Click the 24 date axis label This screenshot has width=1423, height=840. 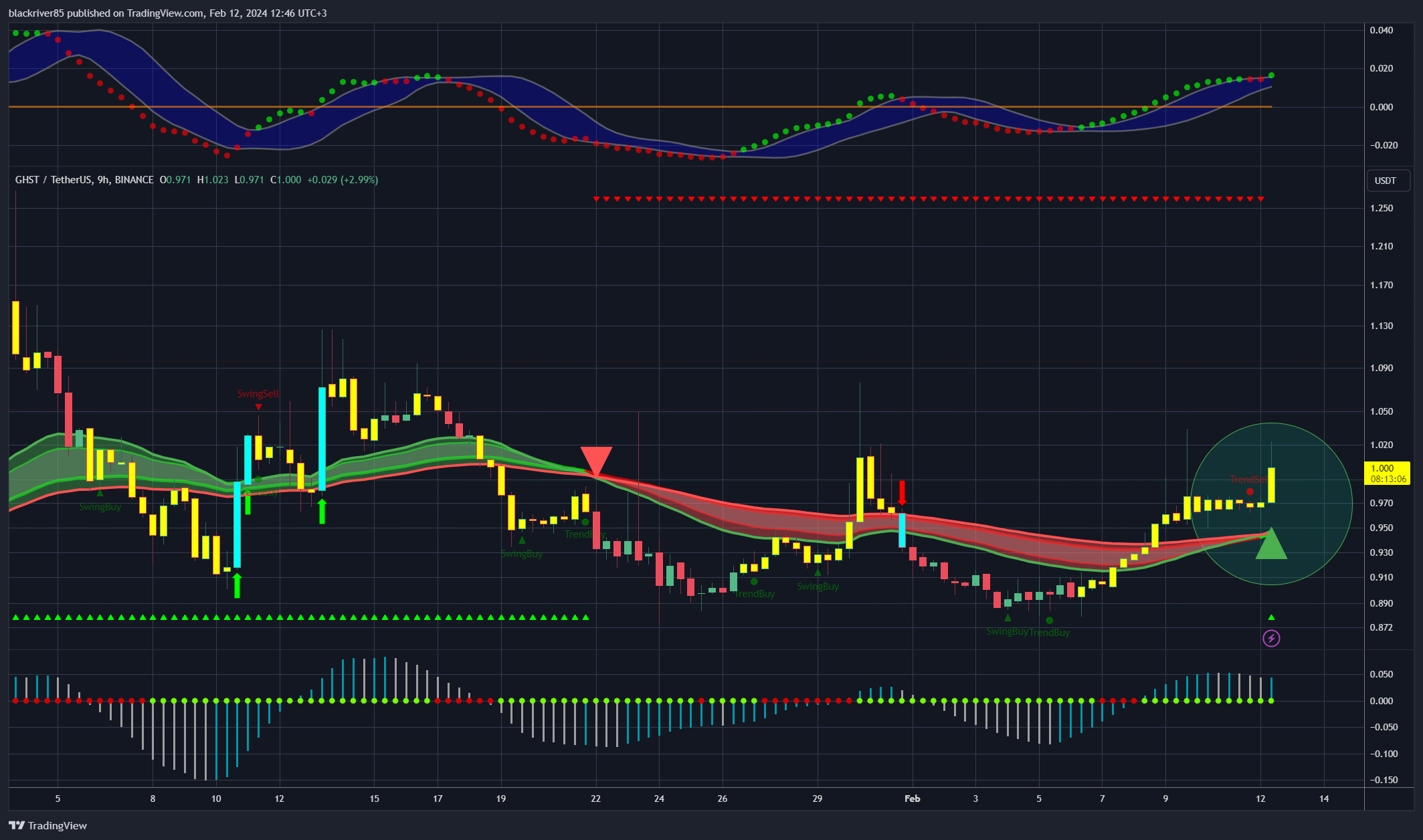pyautogui.click(x=659, y=799)
